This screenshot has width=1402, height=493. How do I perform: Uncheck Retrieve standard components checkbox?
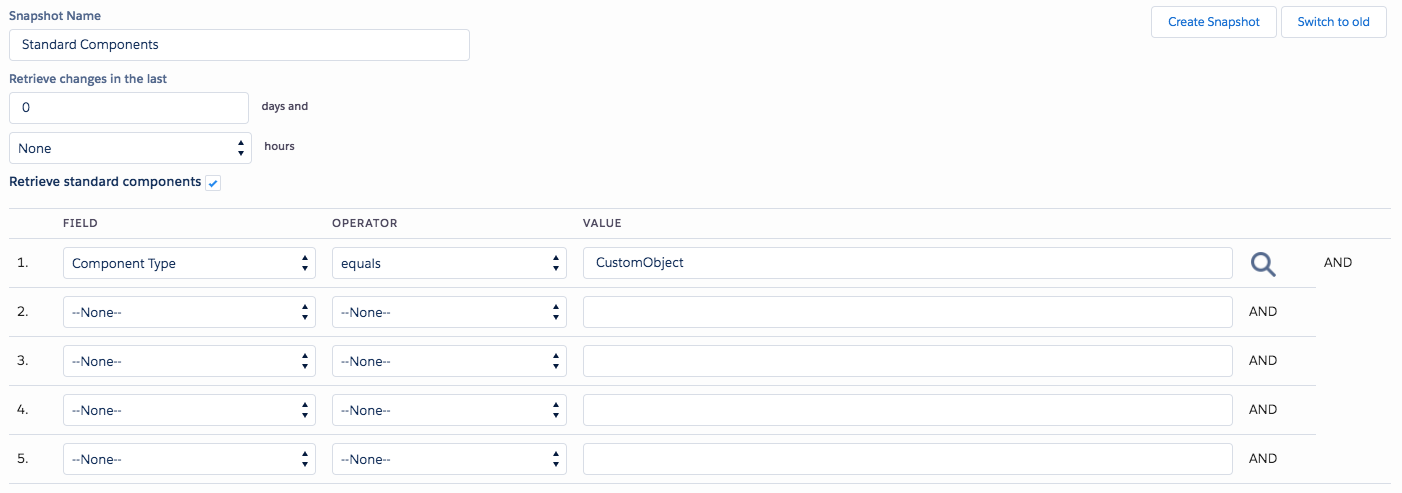coord(213,183)
